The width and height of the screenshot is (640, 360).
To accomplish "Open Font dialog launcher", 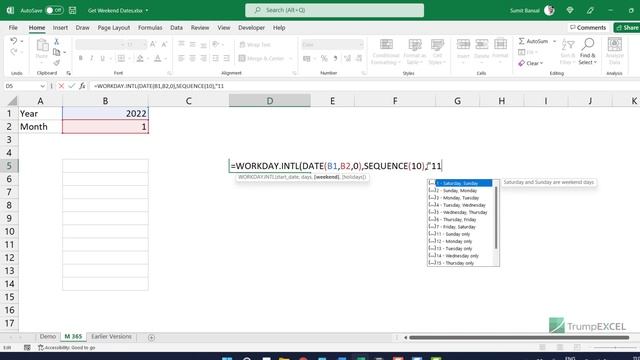I will coord(169,73).
